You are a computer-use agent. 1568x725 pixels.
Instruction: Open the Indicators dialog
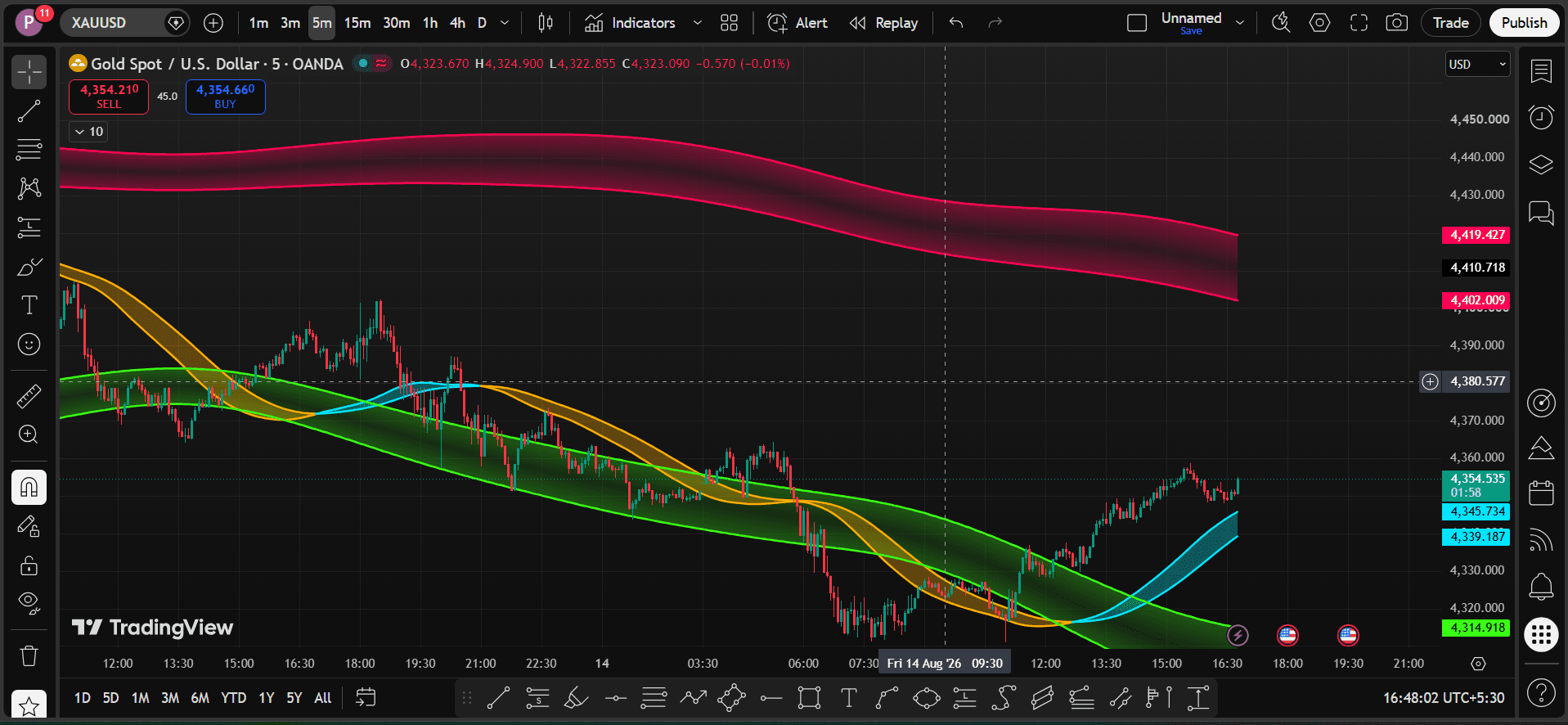(x=630, y=23)
